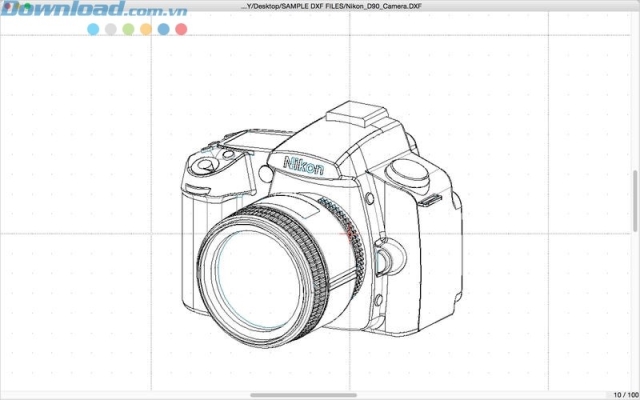Select the red mark on the lens mount
The height and width of the screenshot is (400, 640).
[x=349, y=236]
